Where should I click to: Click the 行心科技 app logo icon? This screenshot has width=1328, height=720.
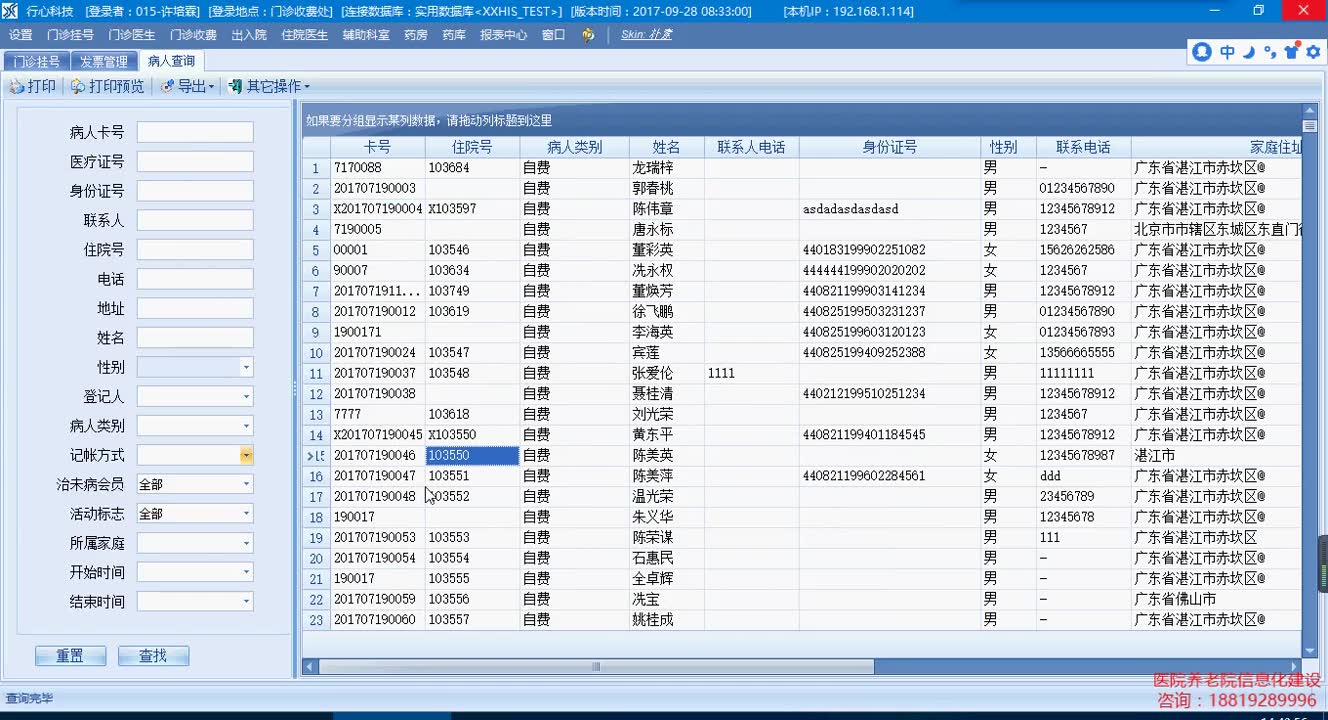(9, 10)
